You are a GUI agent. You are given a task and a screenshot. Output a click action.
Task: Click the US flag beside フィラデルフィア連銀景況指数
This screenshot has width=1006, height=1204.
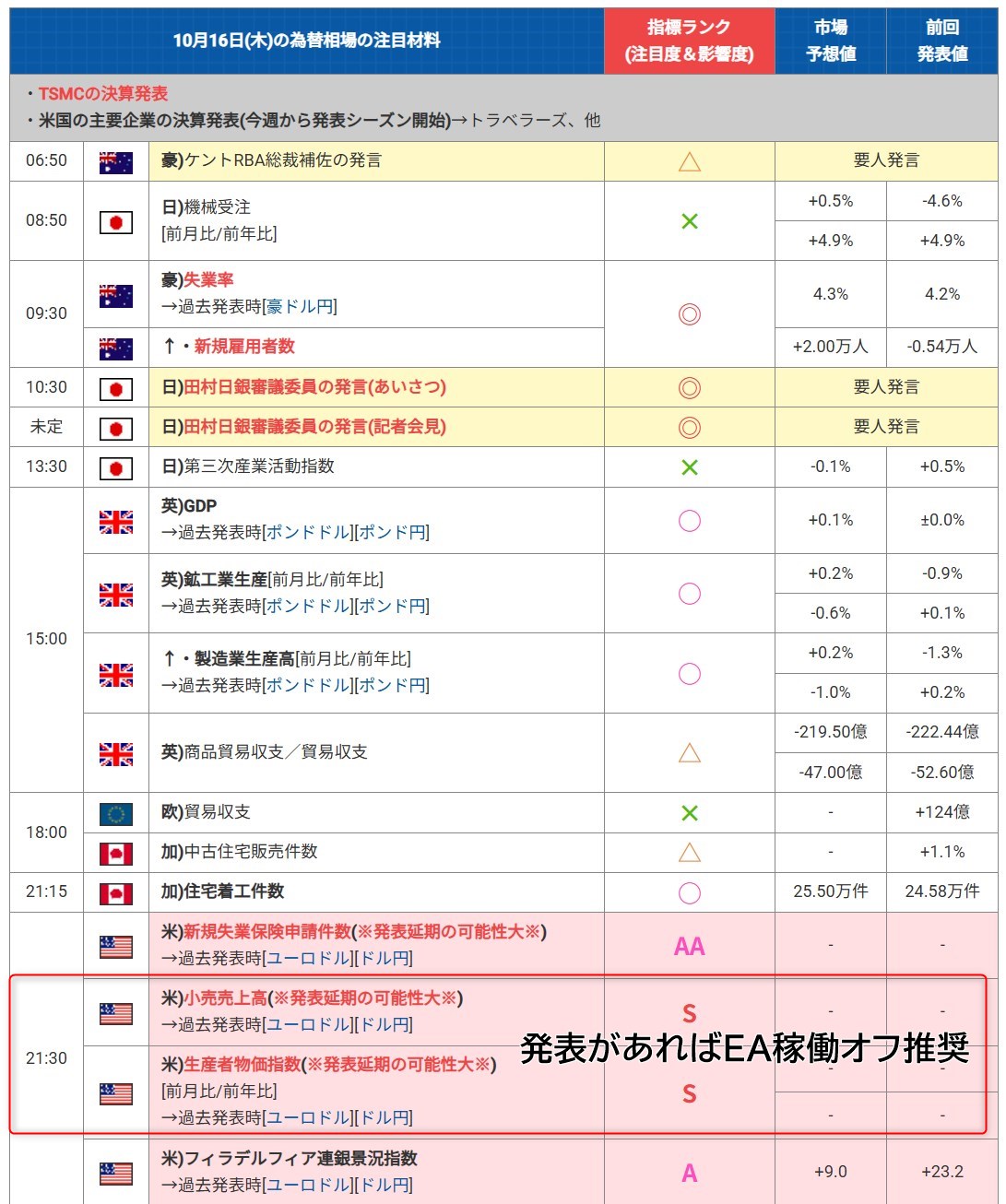pyautogui.click(x=116, y=1174)
